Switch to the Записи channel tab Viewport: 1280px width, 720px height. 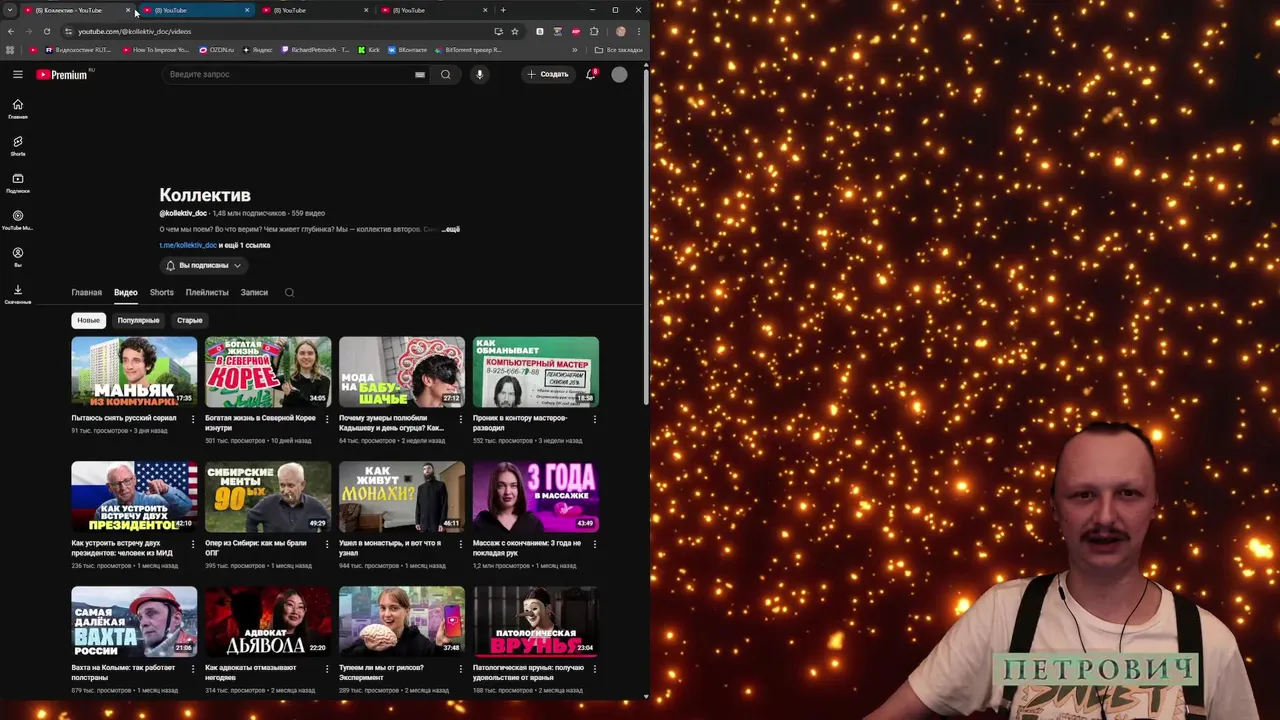(x=254, y=293)
